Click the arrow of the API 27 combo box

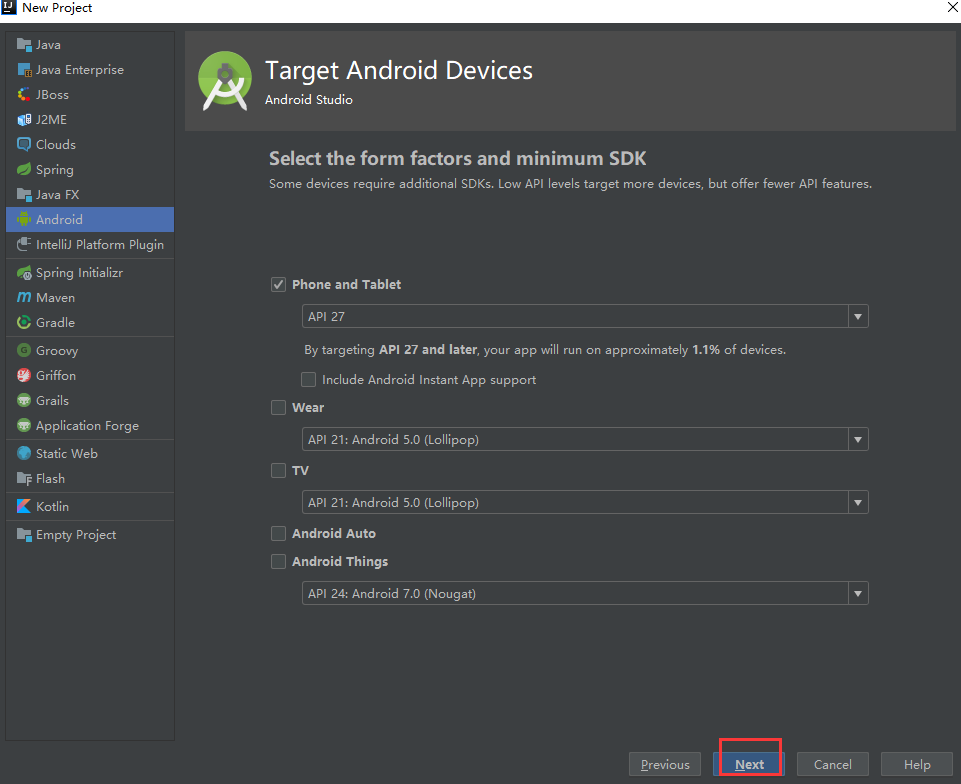point(858,316)
